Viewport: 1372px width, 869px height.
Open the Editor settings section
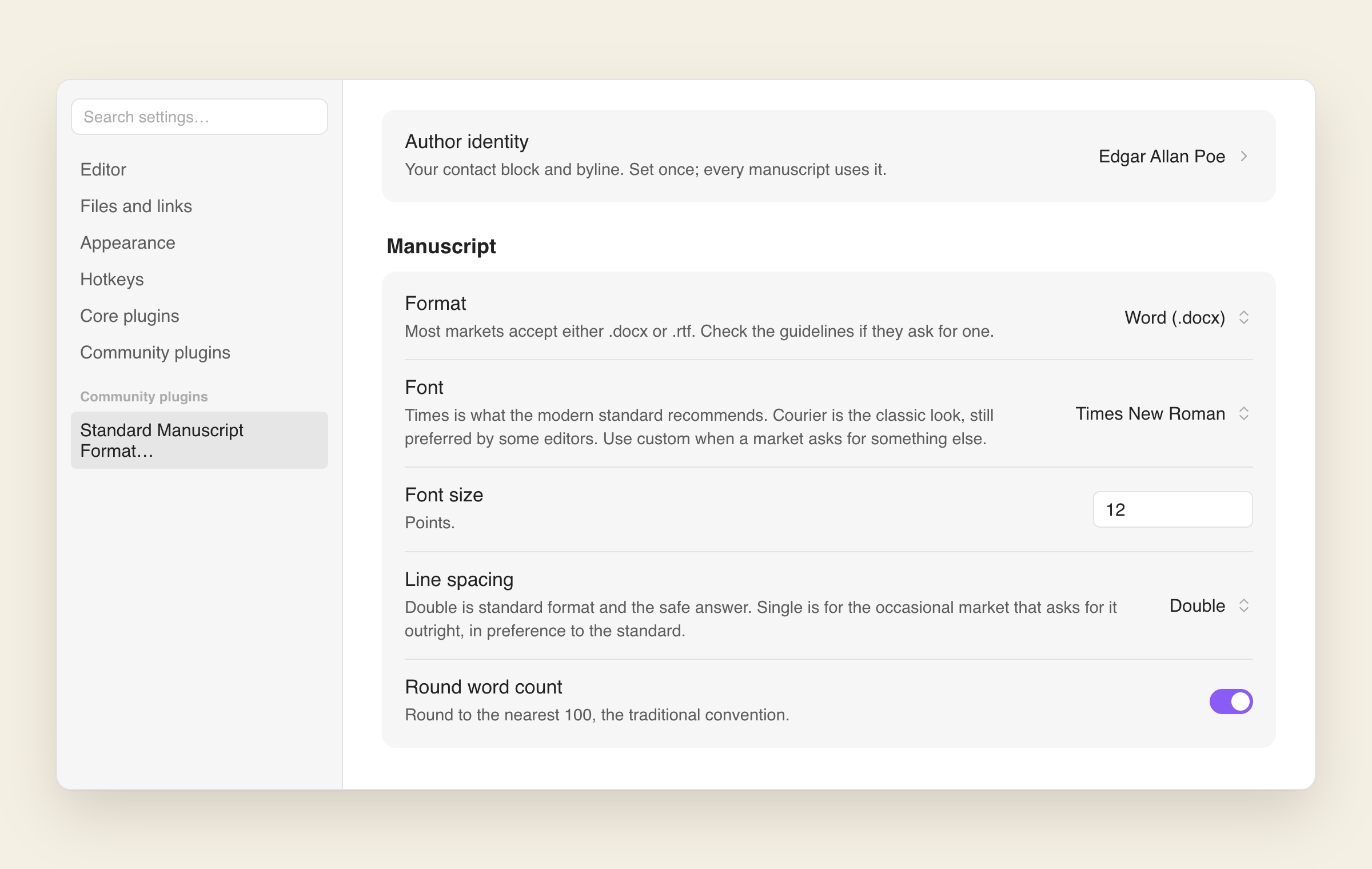[103, 169]
